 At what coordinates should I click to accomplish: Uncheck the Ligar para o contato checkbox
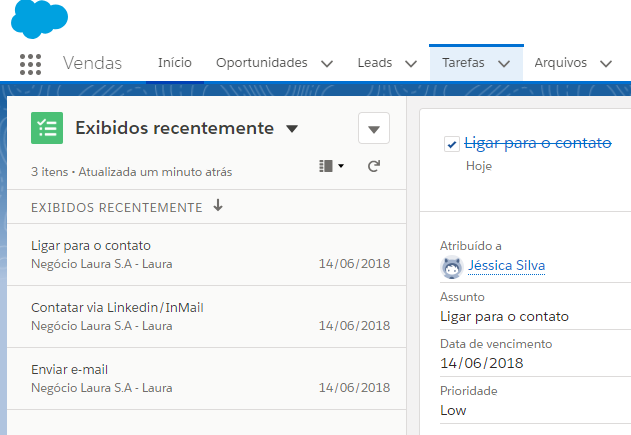[x=452, y=144]
